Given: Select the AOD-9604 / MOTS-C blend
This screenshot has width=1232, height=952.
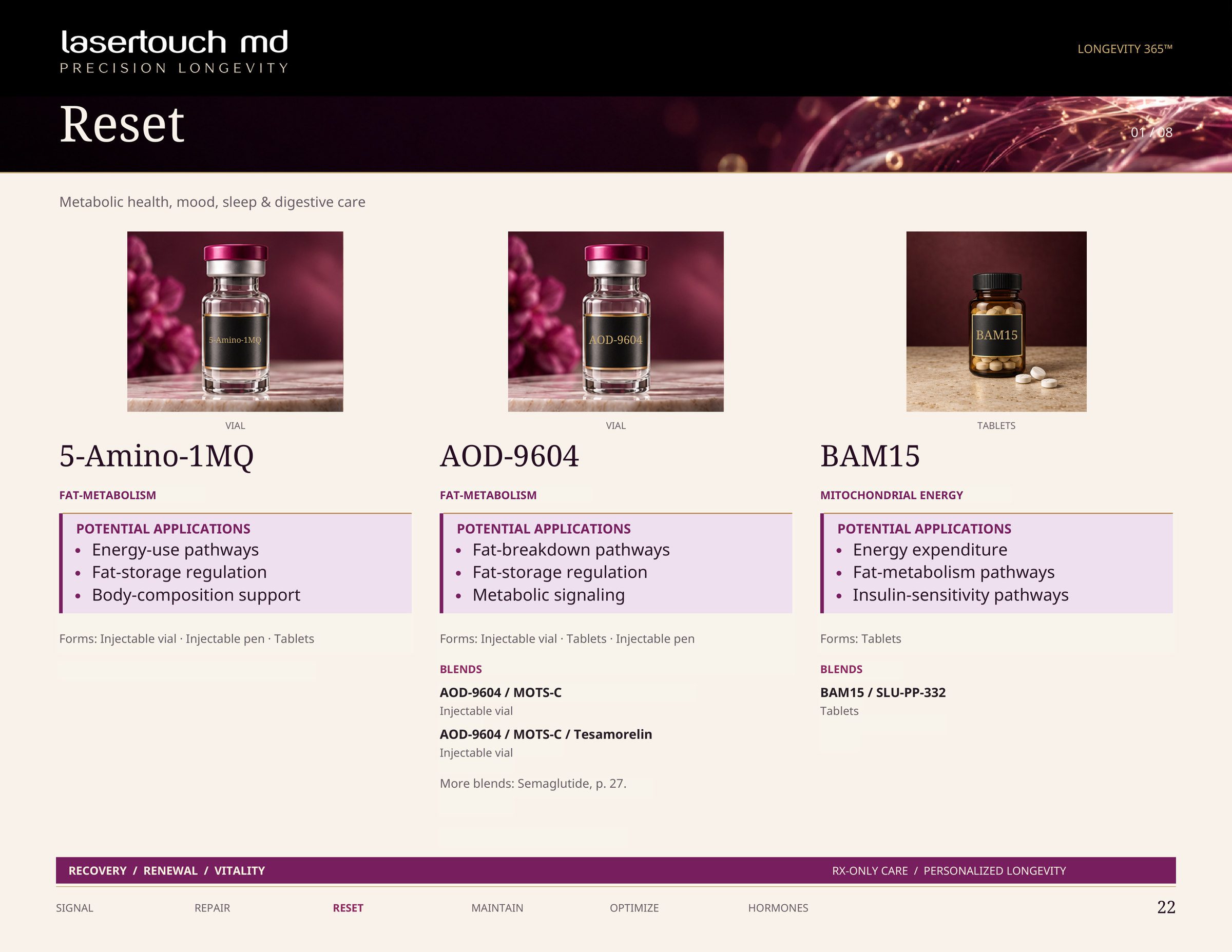Looking at the screenshot, I should pyautogui.click(x=500, y=692).
